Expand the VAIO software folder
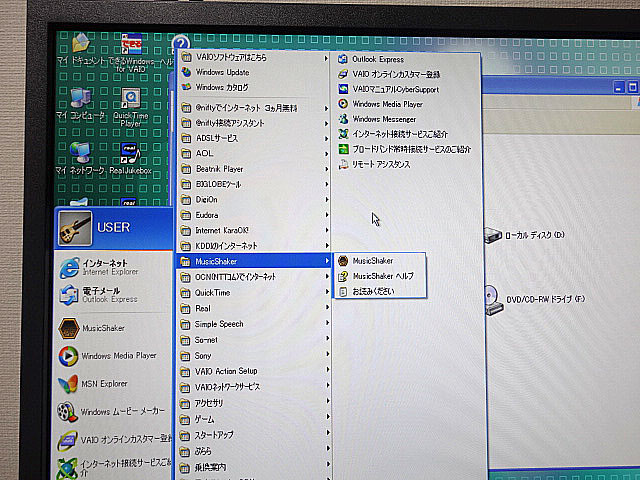640x480 pixels. click(x=254, y=58)
